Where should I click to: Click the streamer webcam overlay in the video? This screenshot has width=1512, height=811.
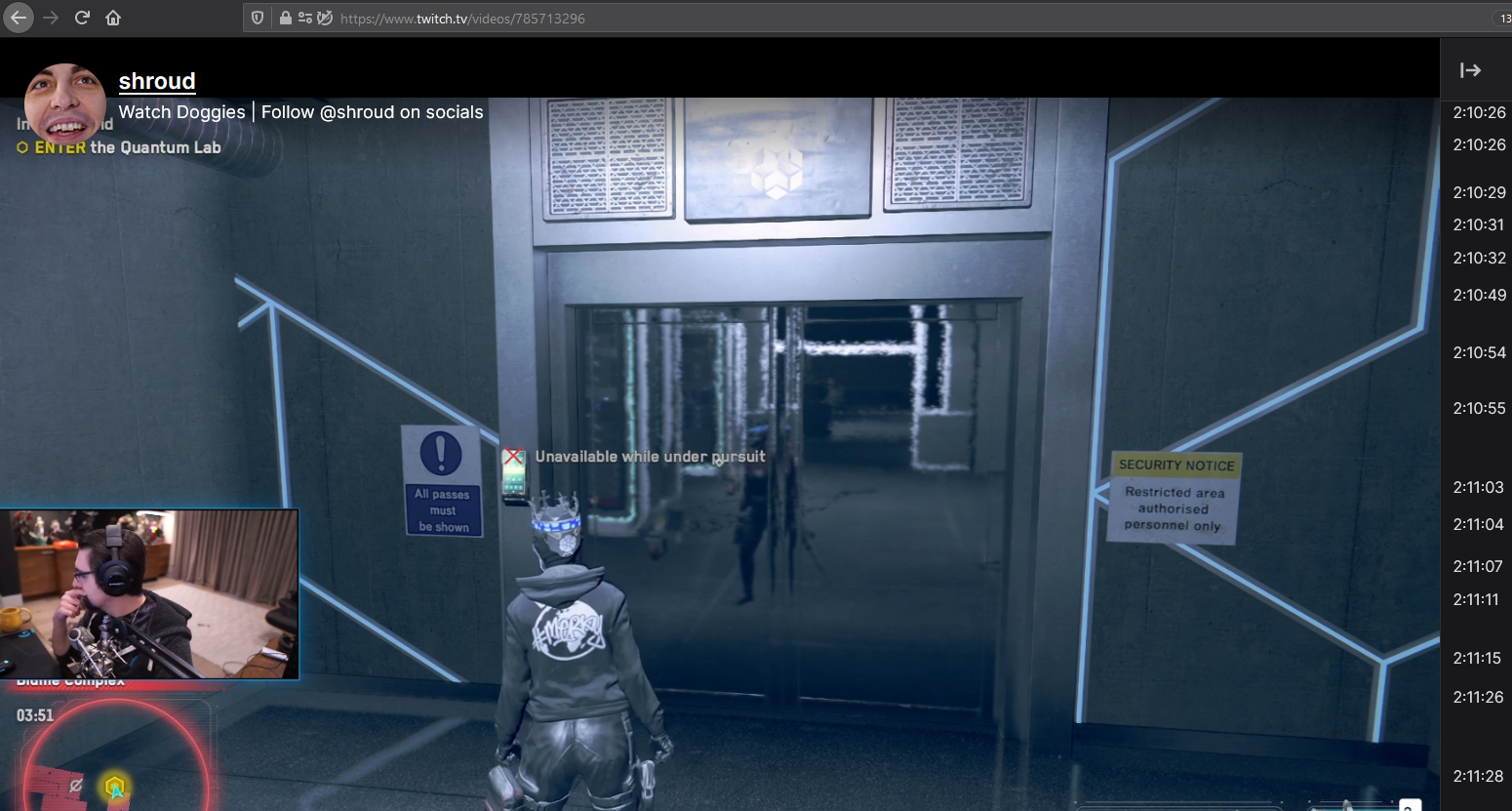tap(149, 593)
